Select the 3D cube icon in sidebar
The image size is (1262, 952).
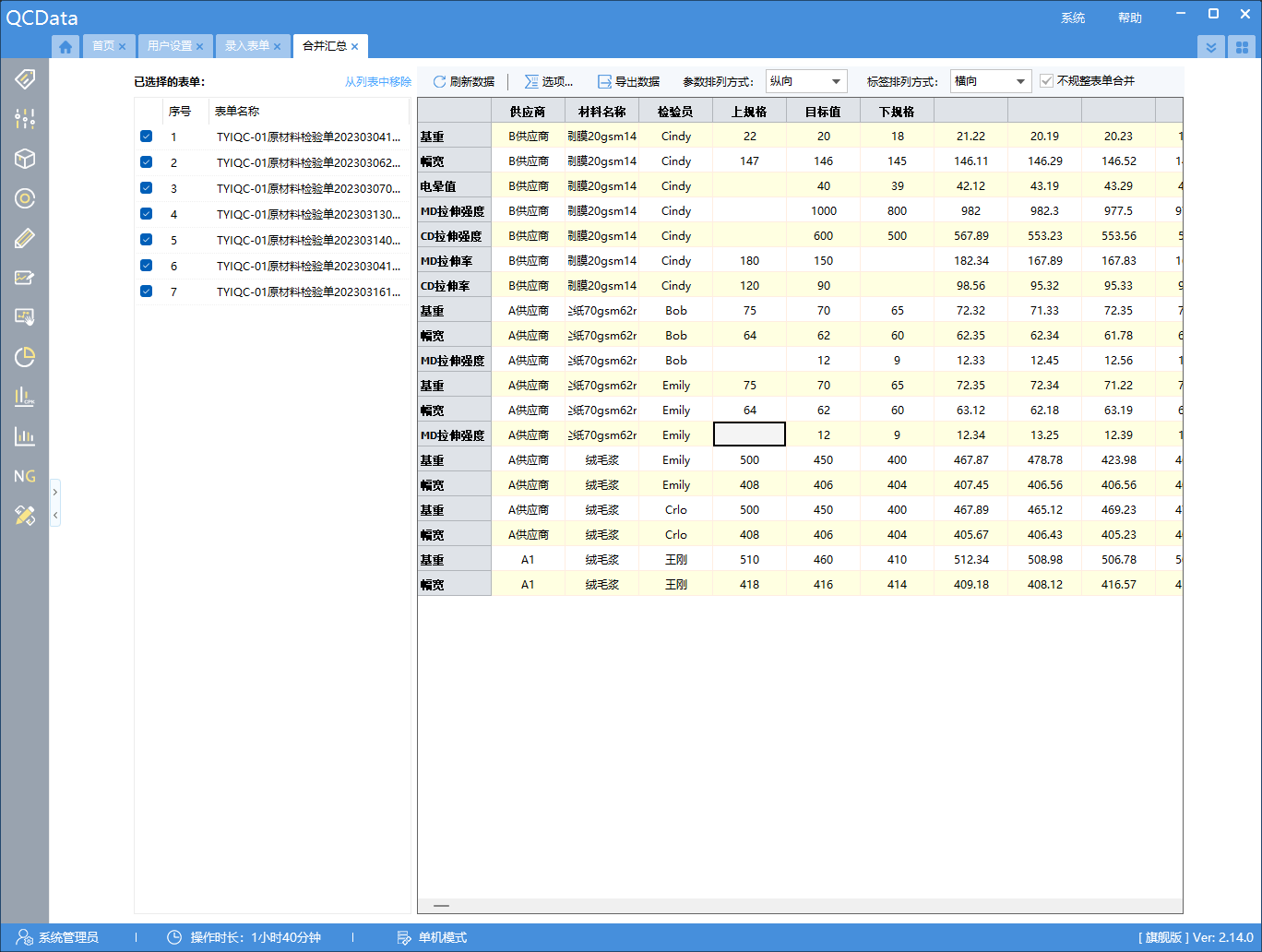coord(25,158)
